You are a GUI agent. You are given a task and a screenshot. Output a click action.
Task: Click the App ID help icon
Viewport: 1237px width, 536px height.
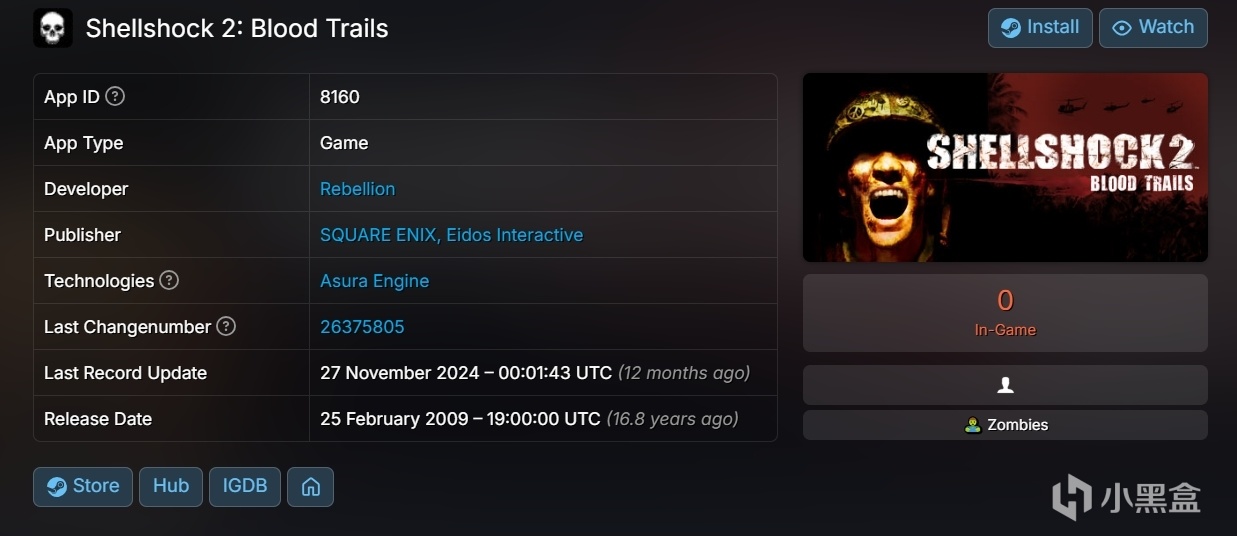(116, 97)
